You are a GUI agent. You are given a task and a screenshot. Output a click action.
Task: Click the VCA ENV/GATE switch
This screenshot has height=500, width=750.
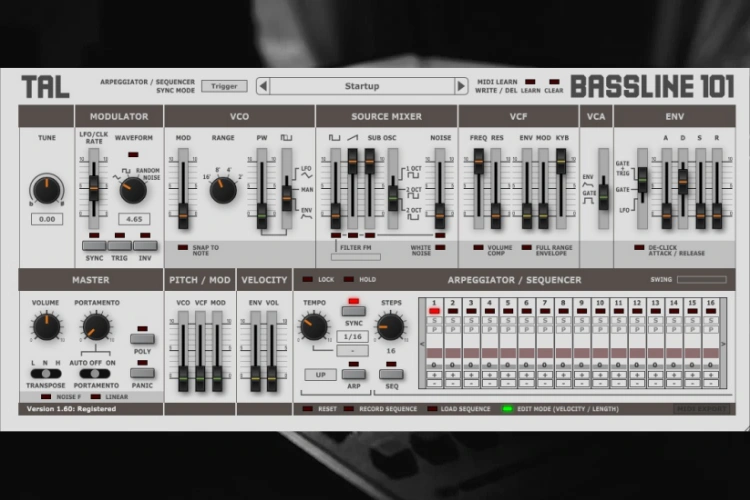point(604,197)
